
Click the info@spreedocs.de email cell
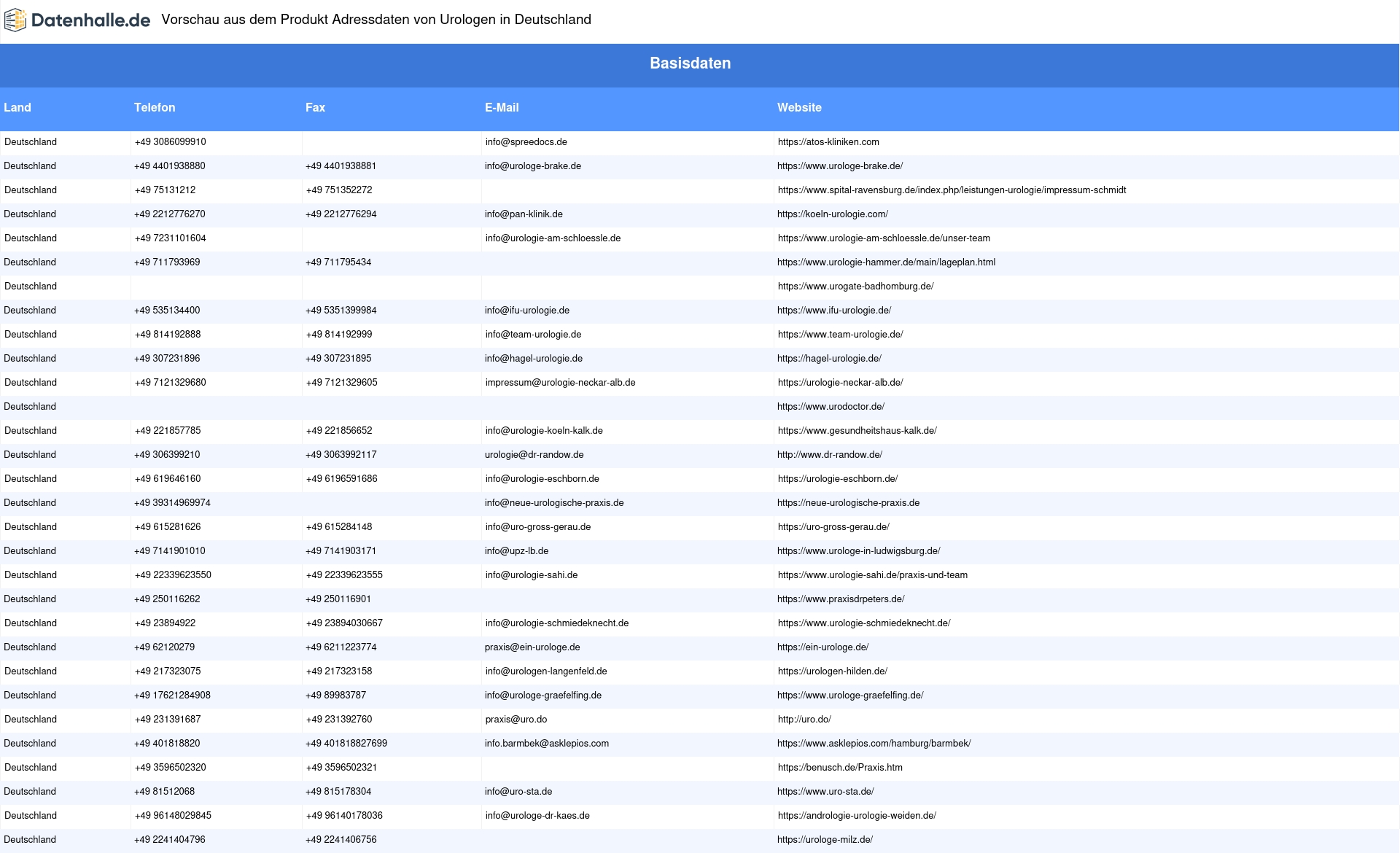coord(526,142)
